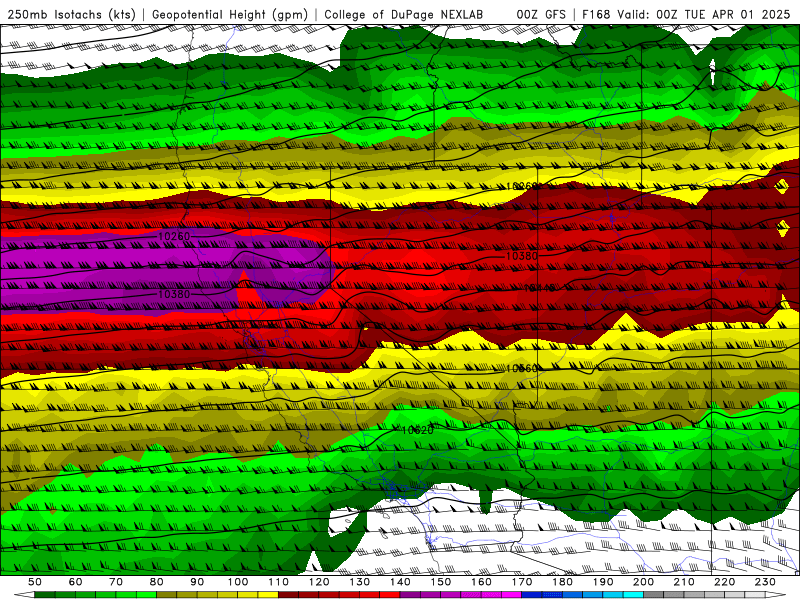Click the 'Geopotential Height (gpm)' header text

(230, 14)
